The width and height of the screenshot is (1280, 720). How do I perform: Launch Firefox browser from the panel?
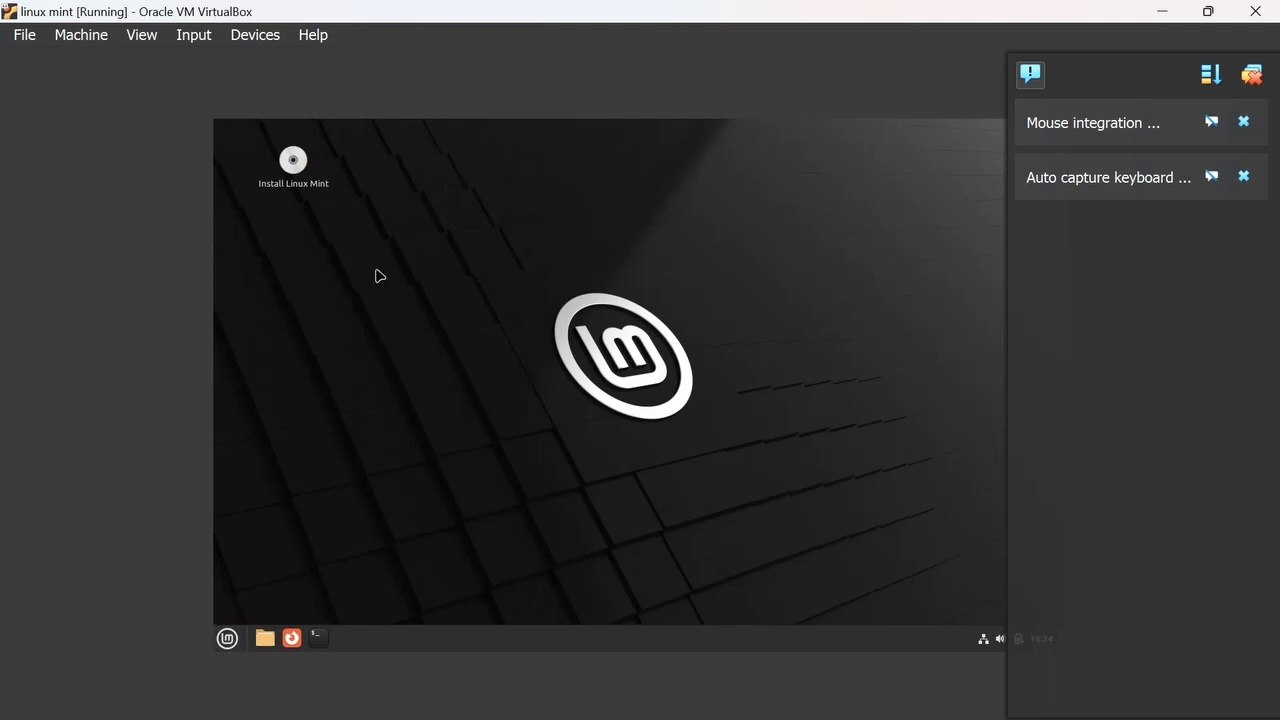292,638
